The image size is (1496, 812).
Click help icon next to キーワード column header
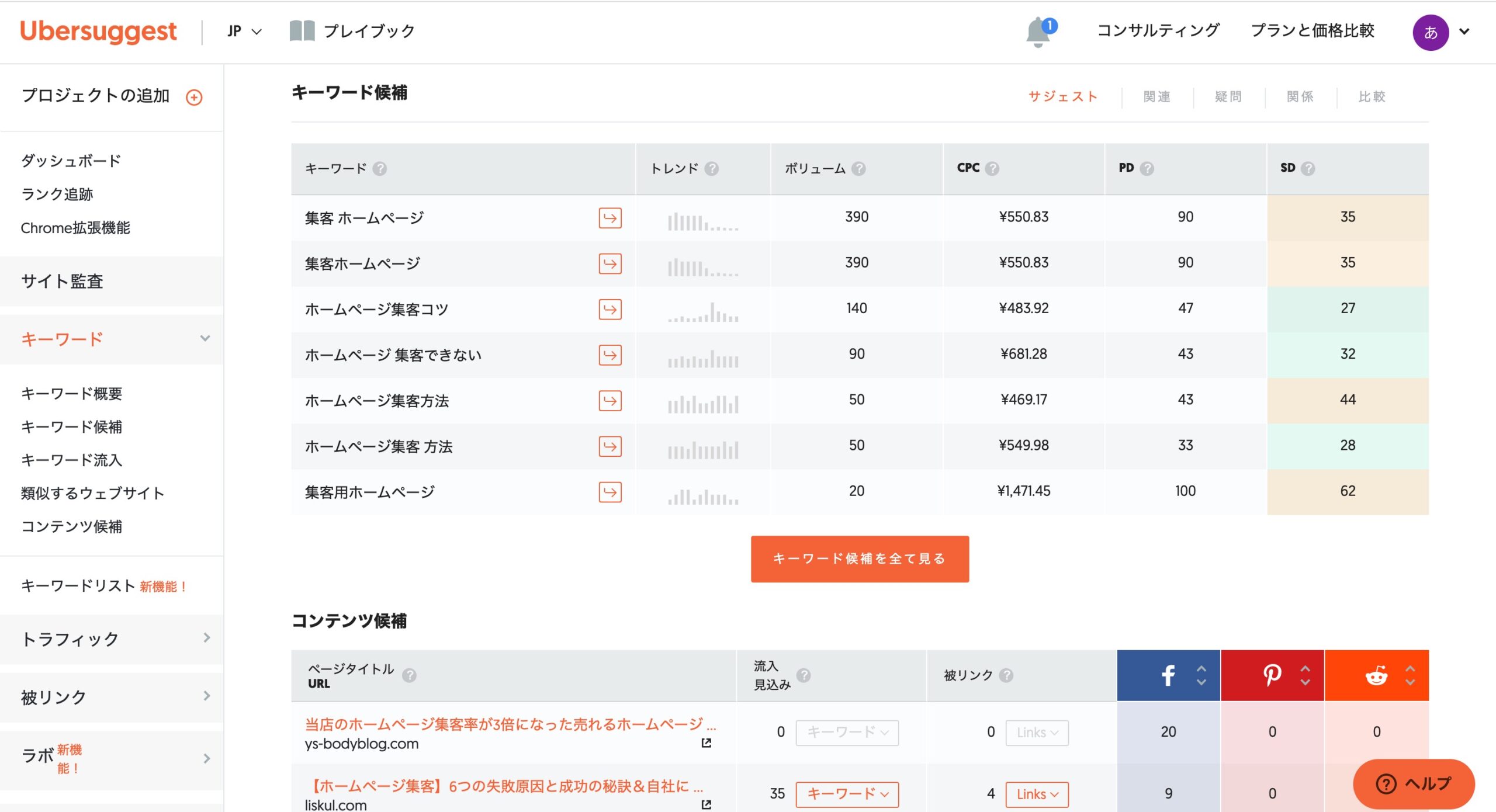coord(380,169)
